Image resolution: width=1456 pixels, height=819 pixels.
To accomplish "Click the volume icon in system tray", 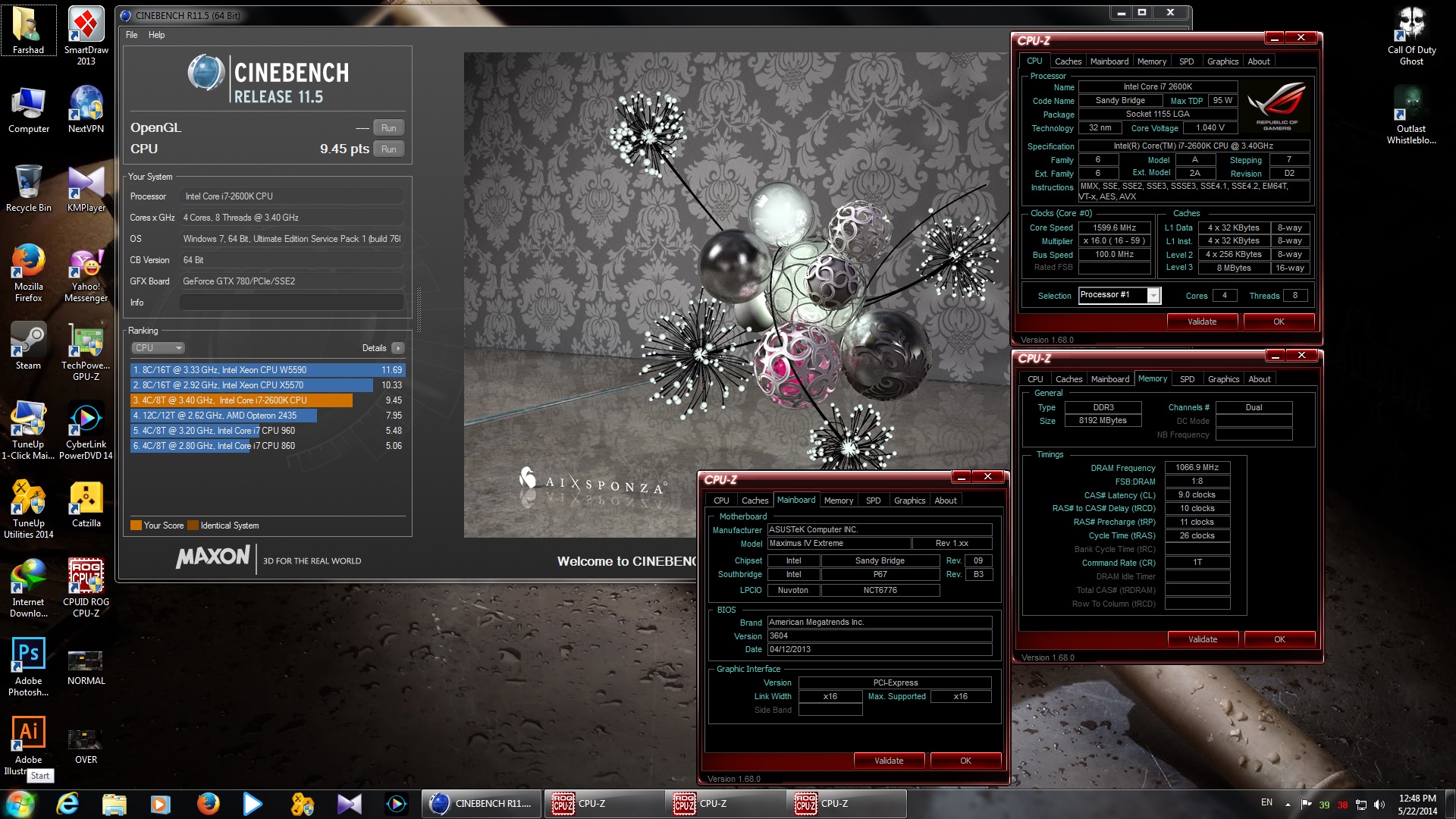I will click(1379, 804).
